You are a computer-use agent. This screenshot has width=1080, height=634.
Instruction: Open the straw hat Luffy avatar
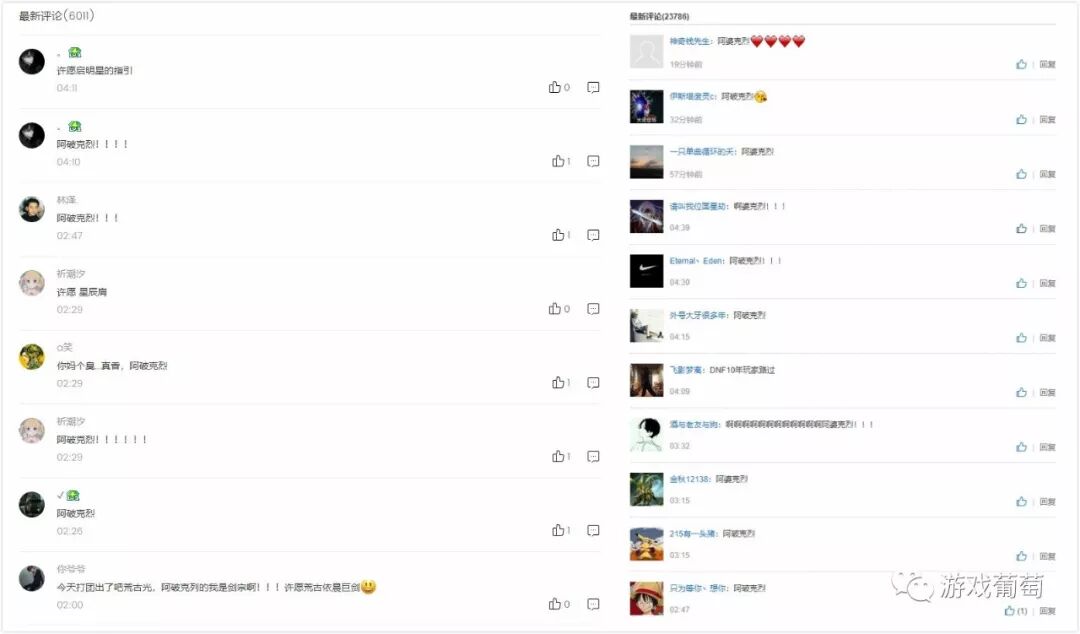[x=646, y=598]
